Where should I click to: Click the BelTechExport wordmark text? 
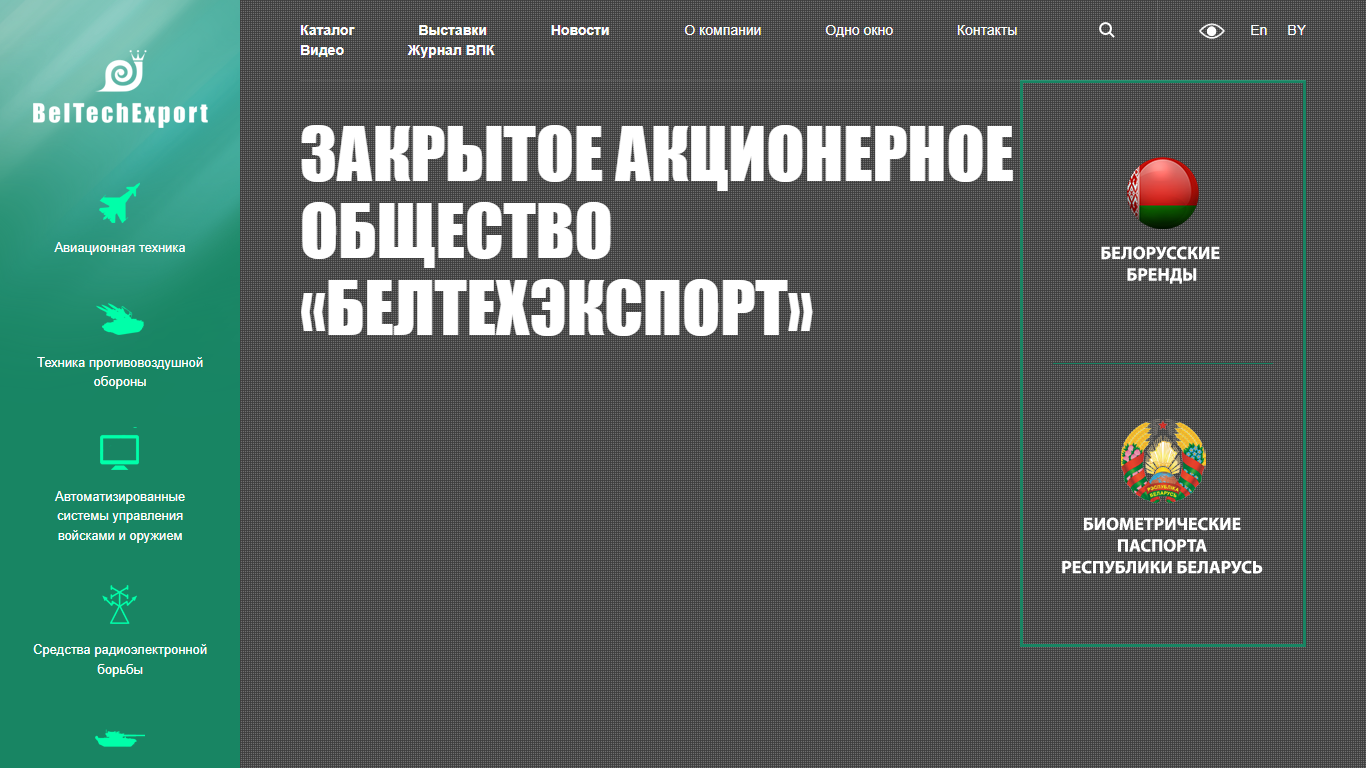click(x=120, y=114)
